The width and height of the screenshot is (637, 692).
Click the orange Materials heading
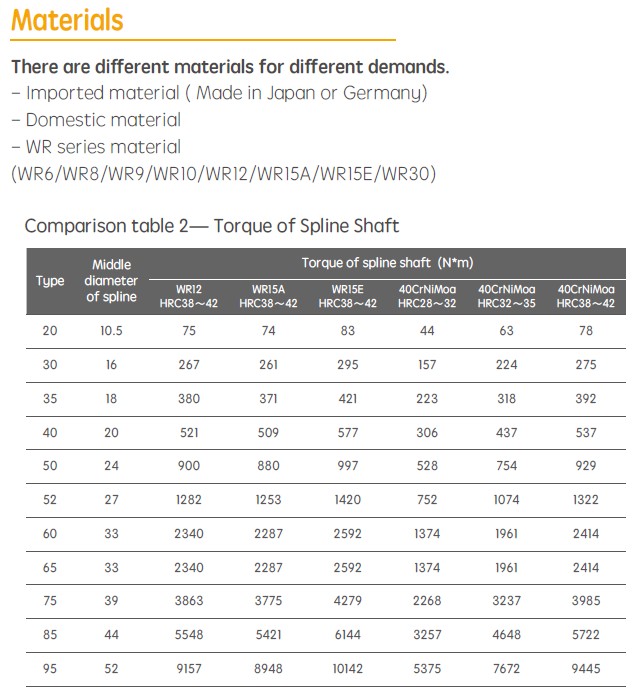point(69,19)
